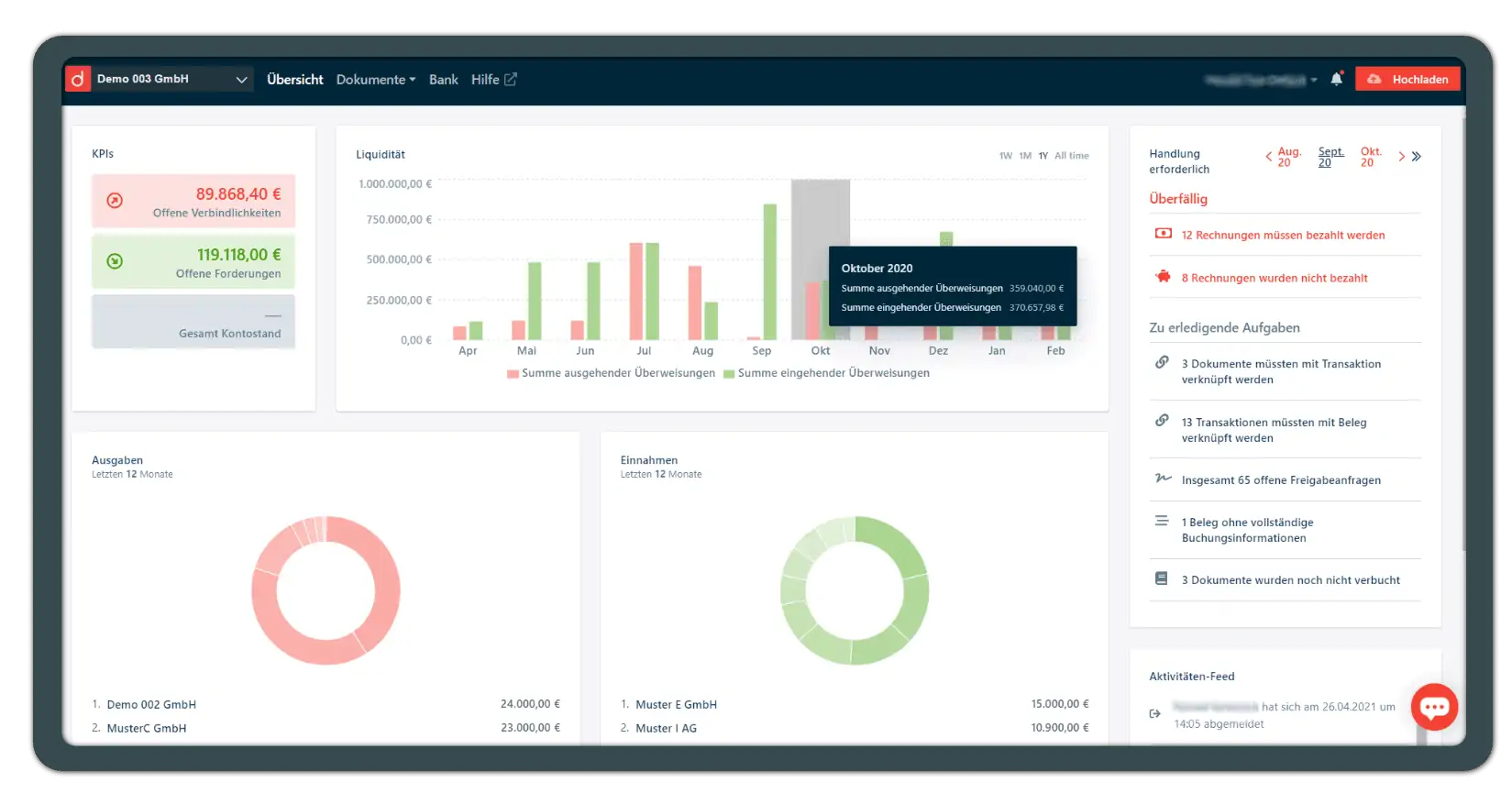Click the red Aug bar in chart

click(x=695, y=303)
